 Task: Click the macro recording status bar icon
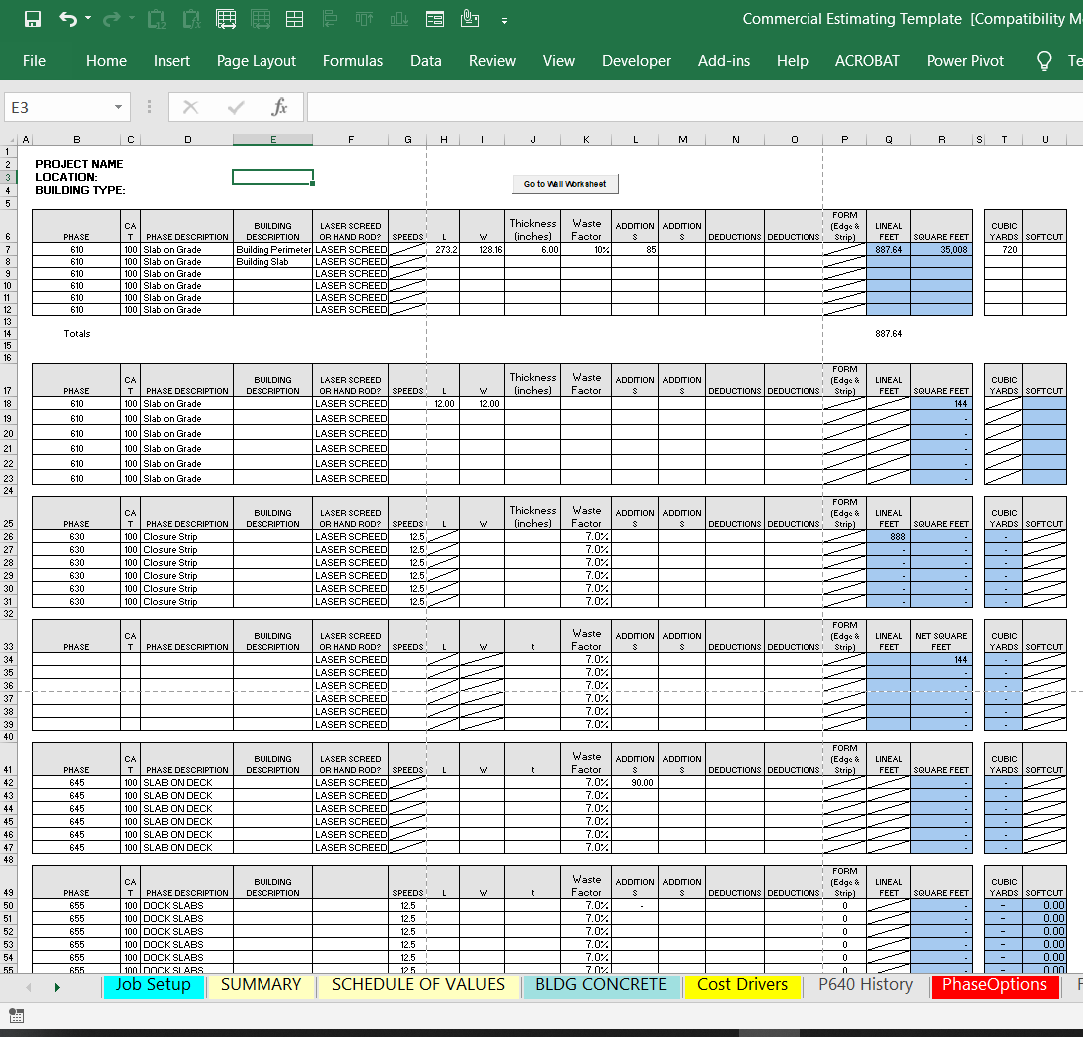coord(17,1016)
